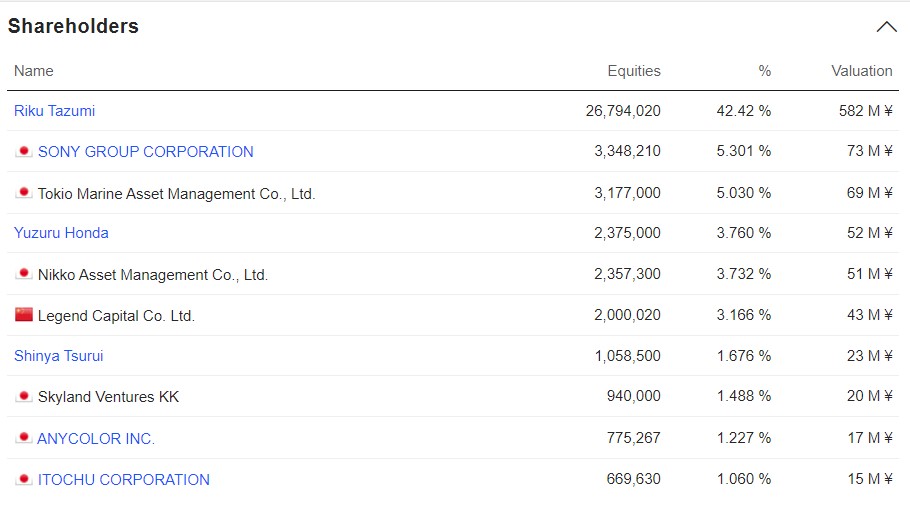Open Yuzuru Honda profile link
910x512 pixels.
pos(61,233)
